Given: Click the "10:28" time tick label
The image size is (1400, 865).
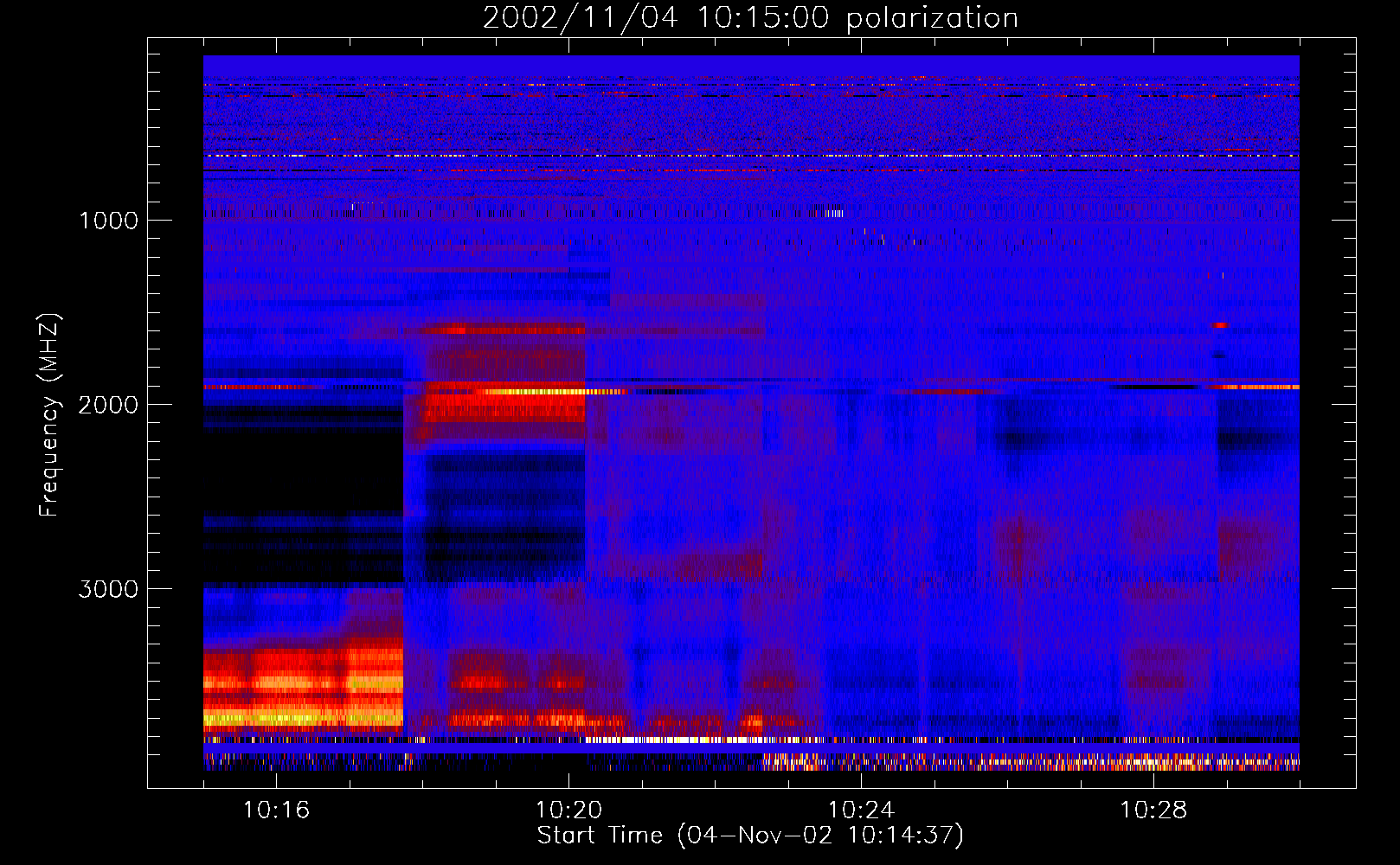Looking at the screenshot, I should tap(1153, 811).
